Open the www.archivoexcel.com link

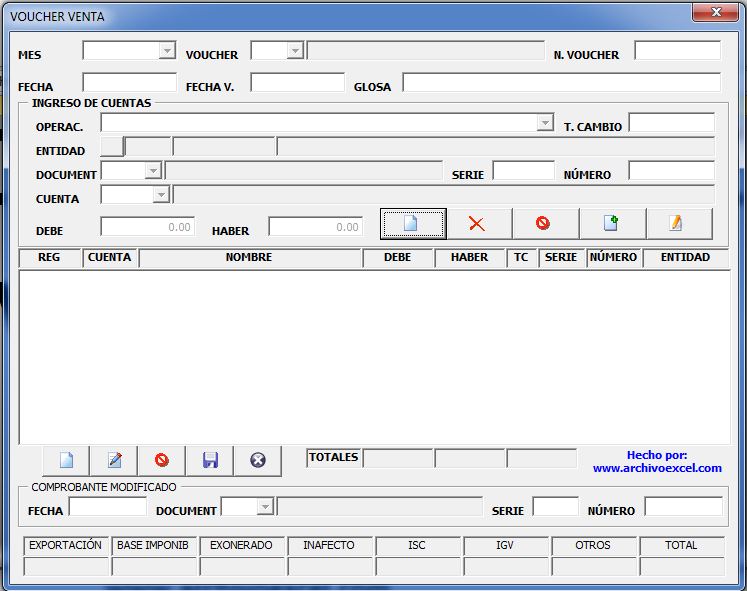[x=657, y=468]
